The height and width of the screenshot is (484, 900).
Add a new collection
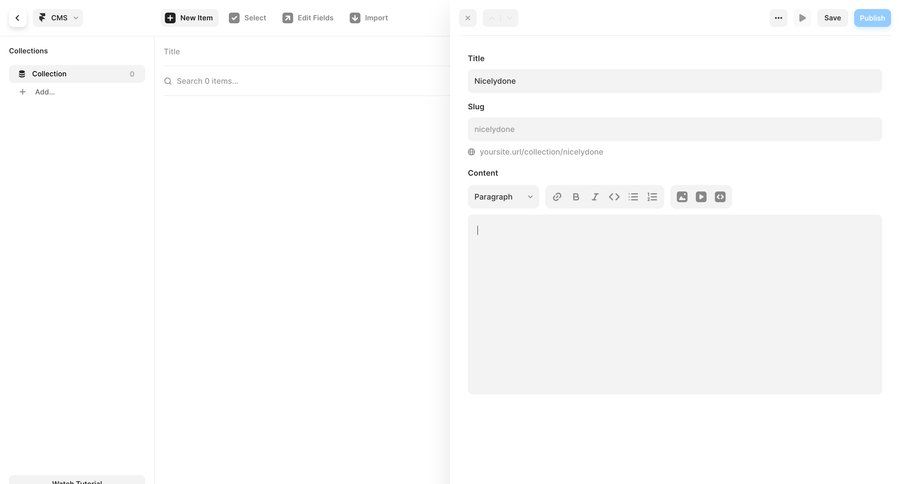pos(38,92)
